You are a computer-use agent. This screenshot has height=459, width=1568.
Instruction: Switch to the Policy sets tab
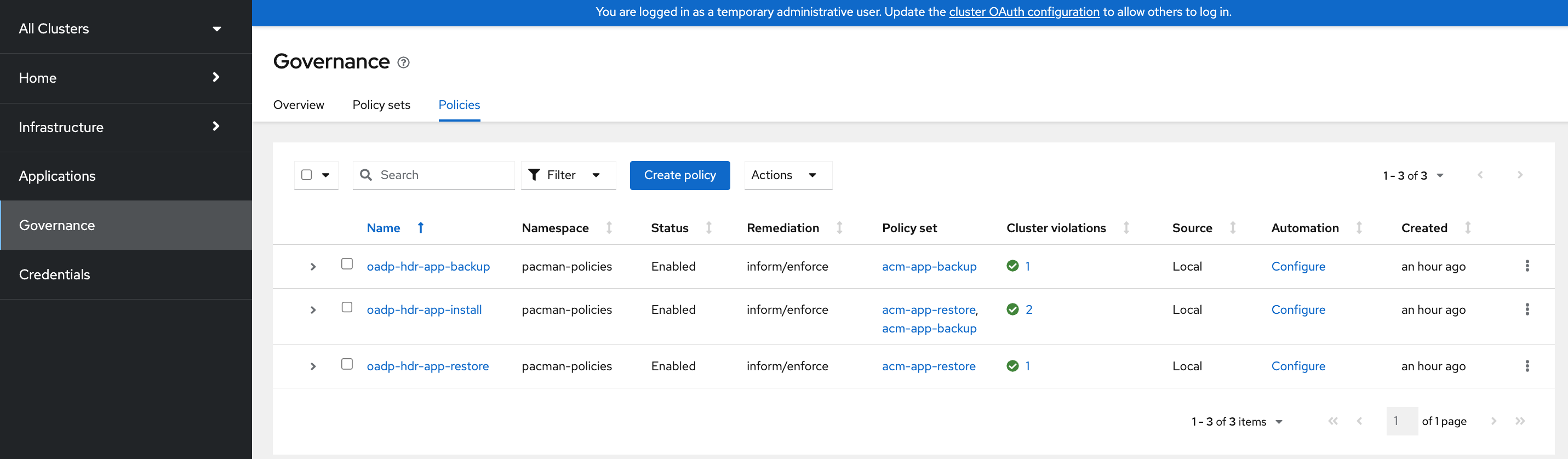tap(381, 105)
